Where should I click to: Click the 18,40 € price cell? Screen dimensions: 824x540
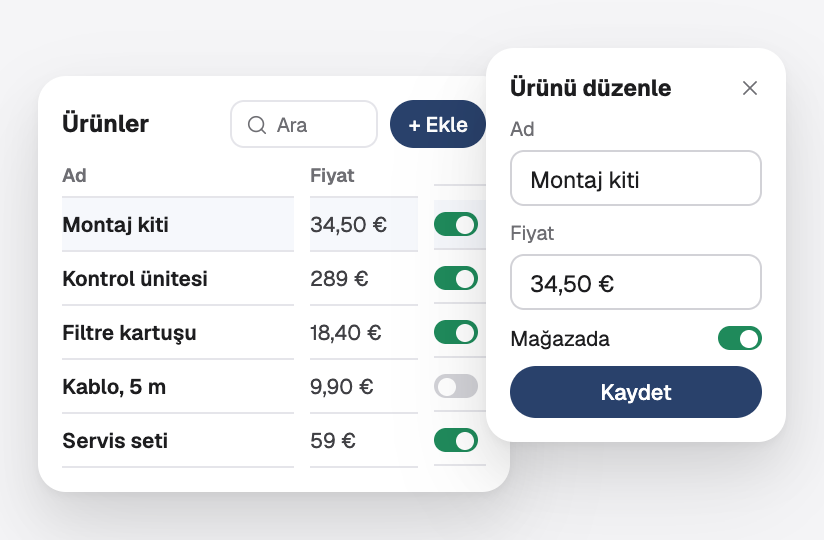pyautogui.click(x=345, y=333)
